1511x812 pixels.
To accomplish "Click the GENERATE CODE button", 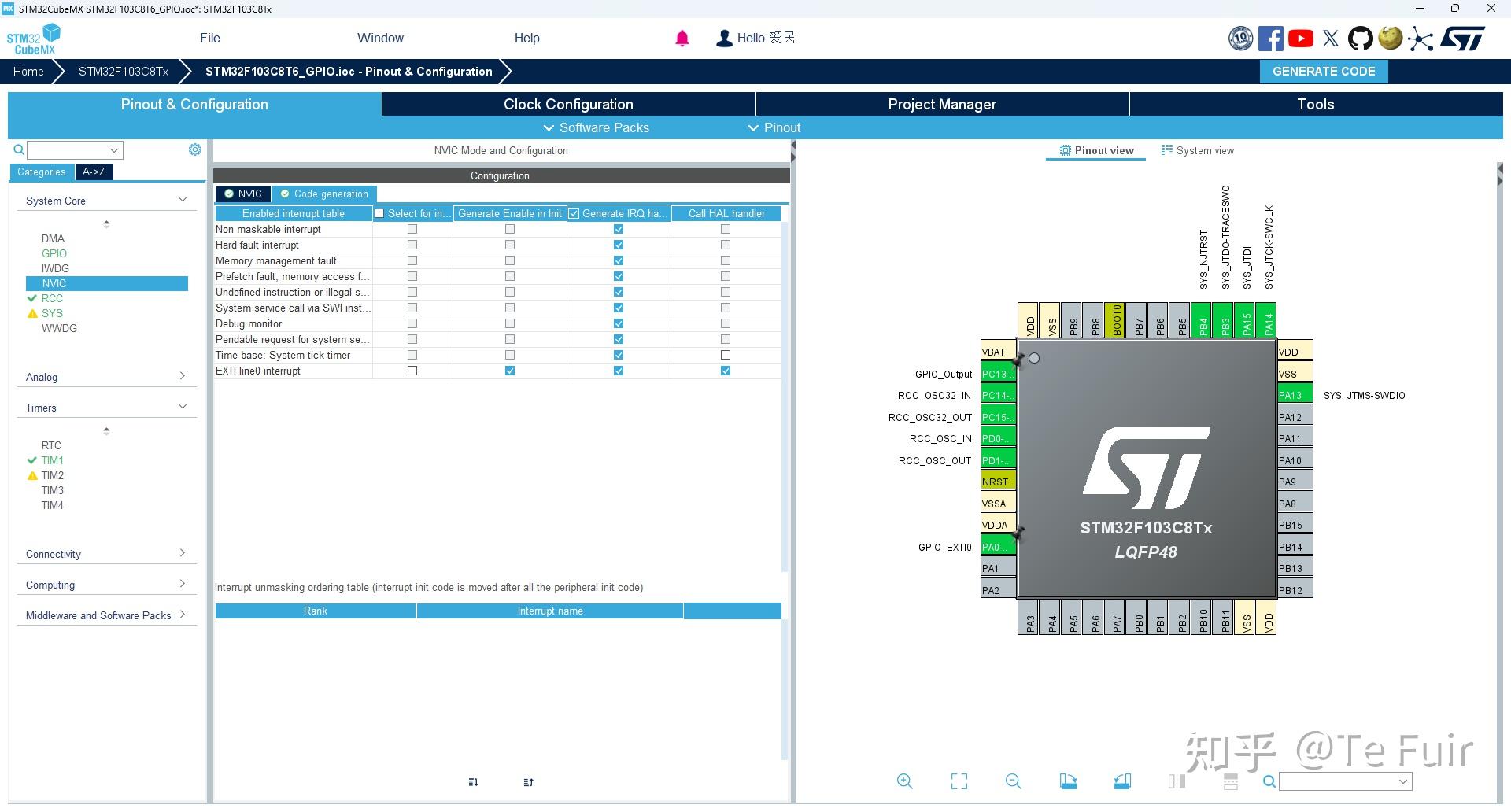I will click(x=1323, y=71).
